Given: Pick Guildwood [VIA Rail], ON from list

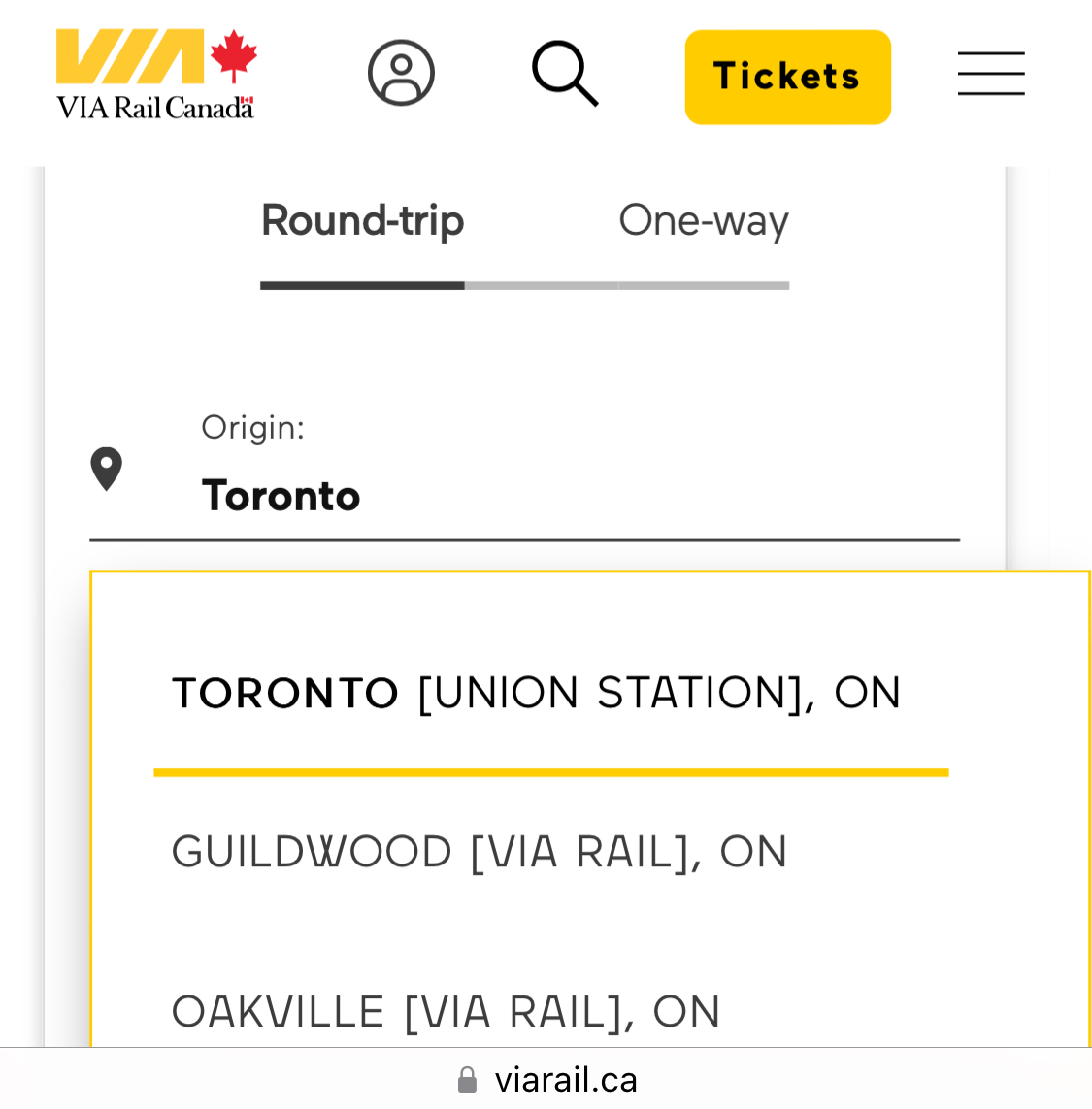Looking at the screenshot, I should click(x=480, y=852).
